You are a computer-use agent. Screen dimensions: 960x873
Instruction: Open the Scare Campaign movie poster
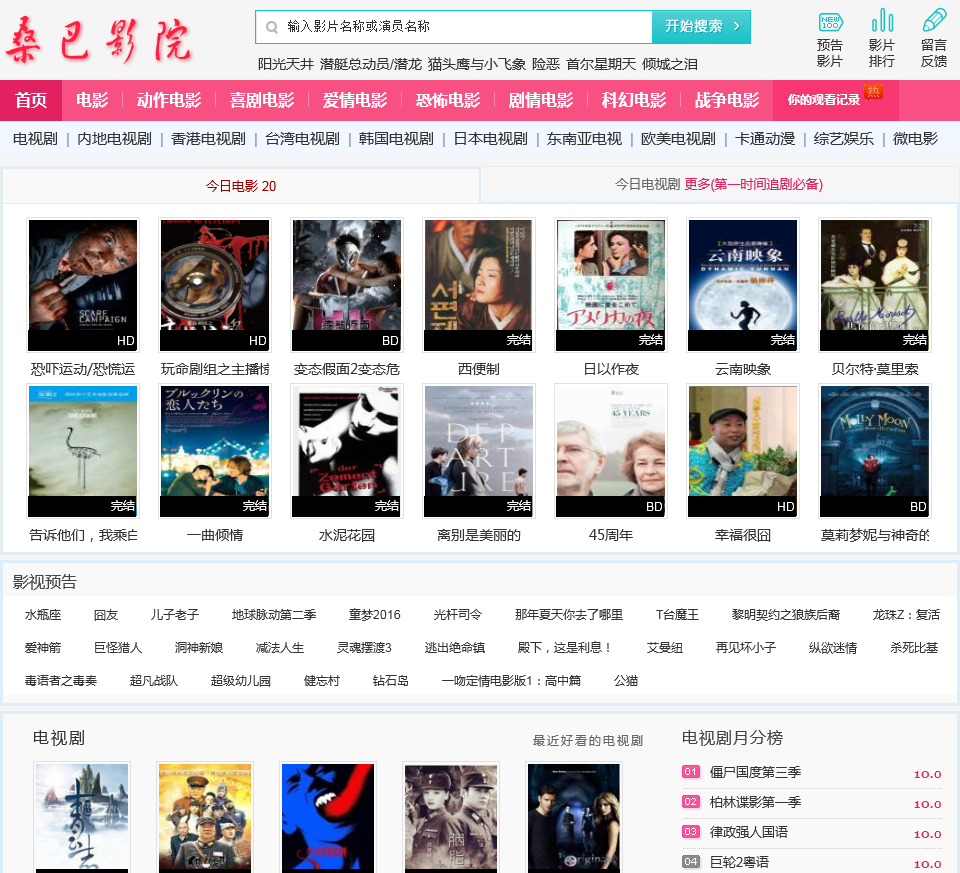[x=83, y=285]
